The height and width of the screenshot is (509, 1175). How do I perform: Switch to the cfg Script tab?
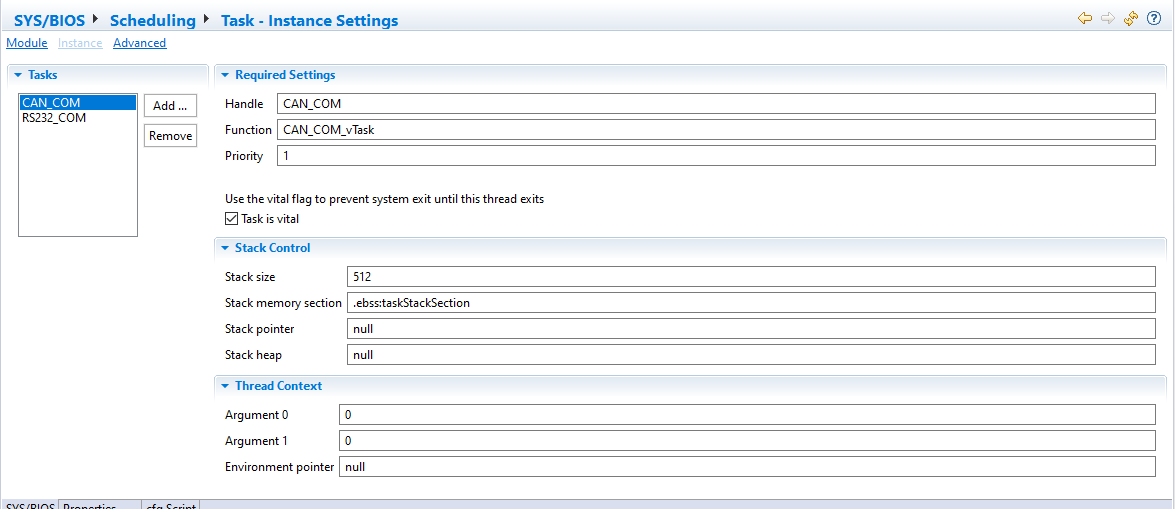(170, 505)
